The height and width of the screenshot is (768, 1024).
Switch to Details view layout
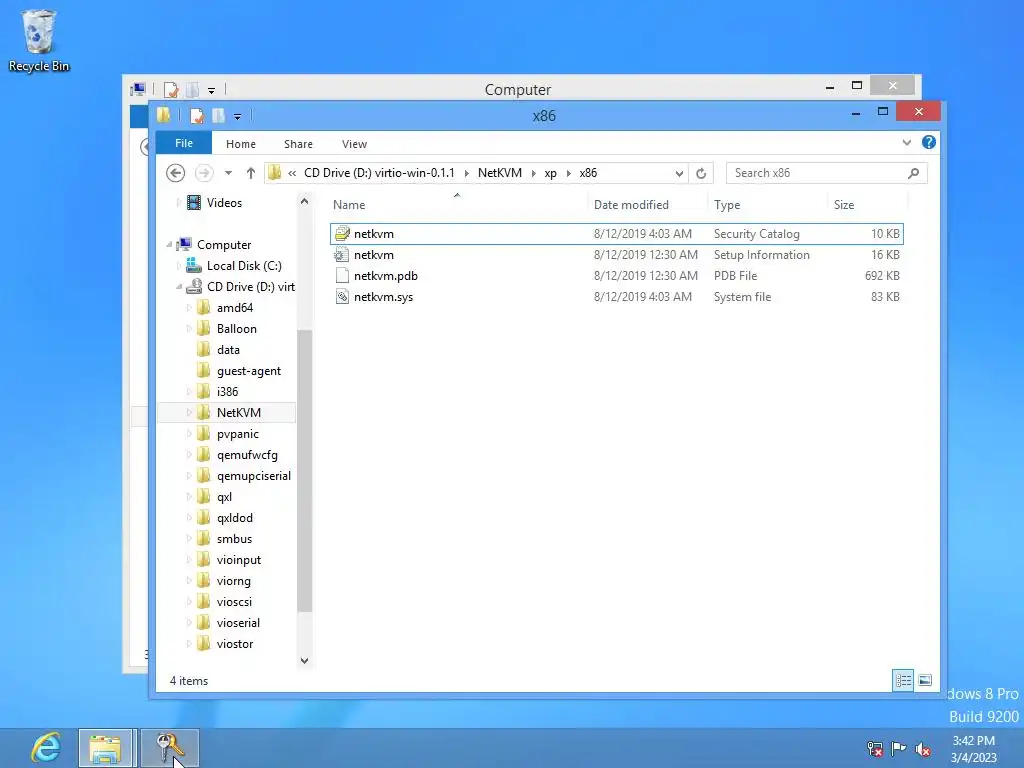[903, 680]
